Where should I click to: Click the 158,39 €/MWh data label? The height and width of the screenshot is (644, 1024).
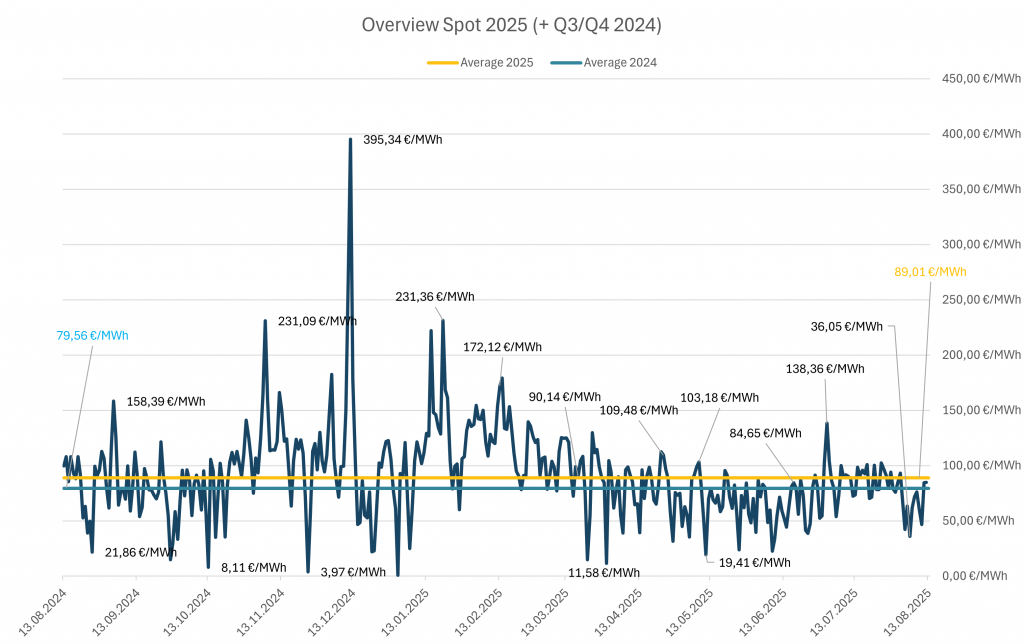tap(166, 402)
